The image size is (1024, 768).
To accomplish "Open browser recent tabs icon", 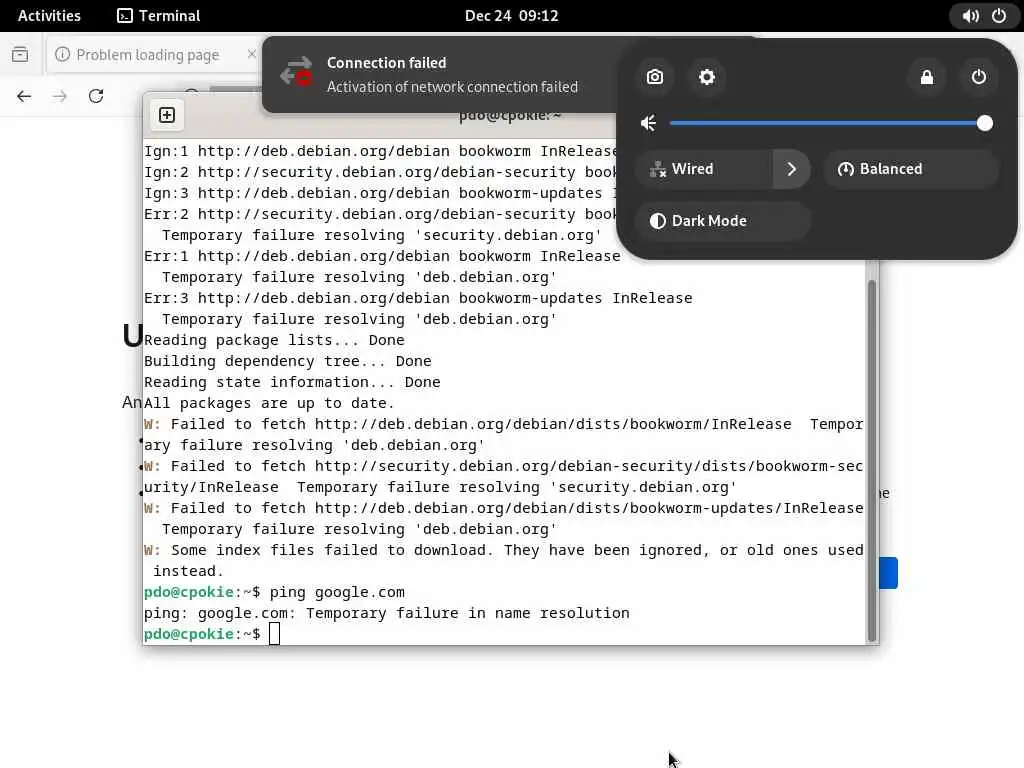I will [20, 54].
